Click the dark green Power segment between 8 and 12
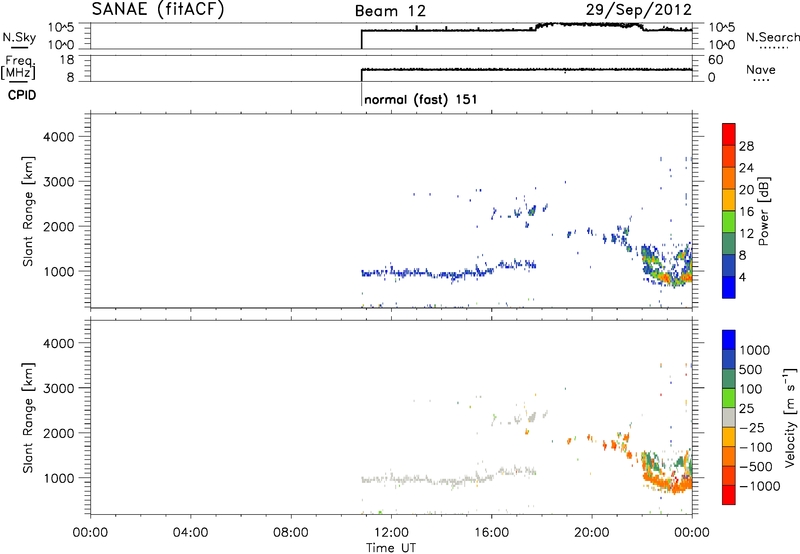This screenshot has height=554, width=800. 729,243
